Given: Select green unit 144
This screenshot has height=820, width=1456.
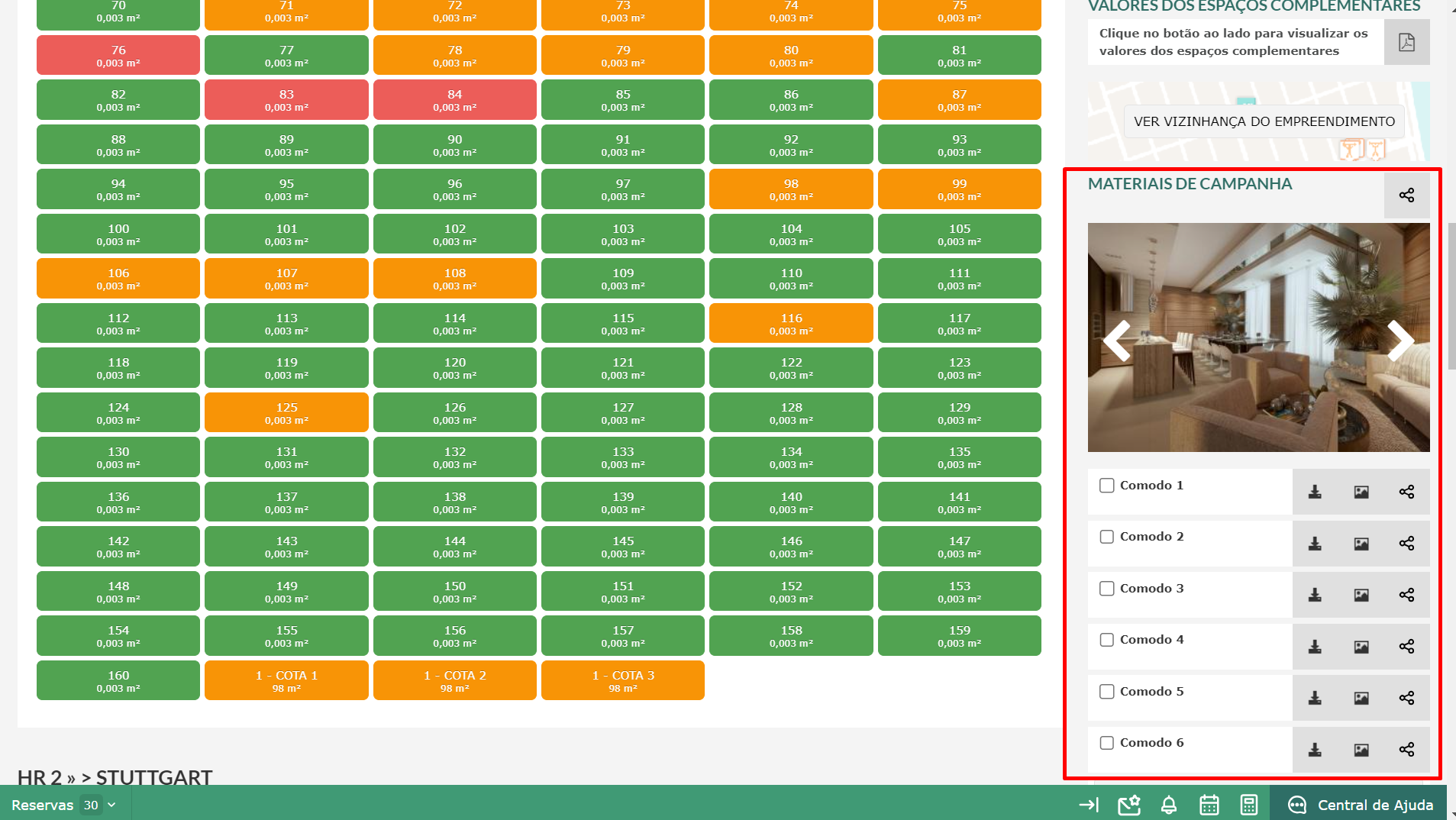Looking at the screenshot, I should pyautogui.click(x=455, y=546).
